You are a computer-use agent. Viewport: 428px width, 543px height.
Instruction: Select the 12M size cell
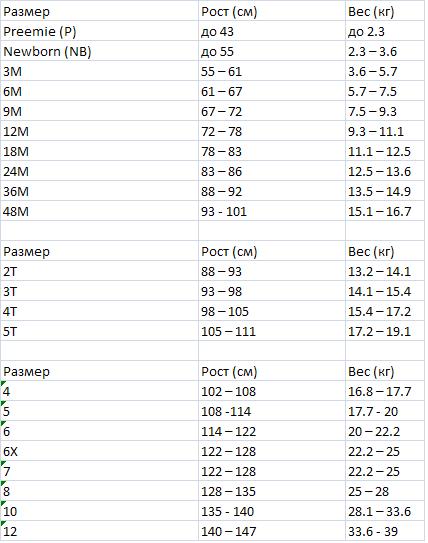point(99,131)
